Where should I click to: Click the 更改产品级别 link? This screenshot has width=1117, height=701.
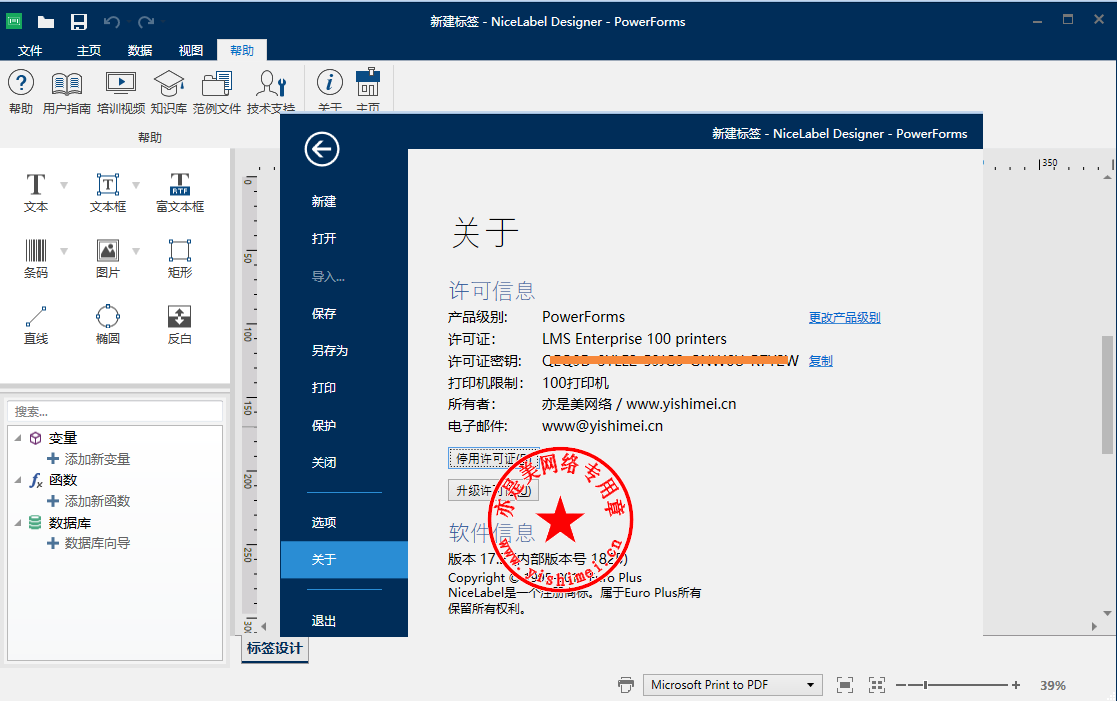pyautogui.click(x=844, y=318)
